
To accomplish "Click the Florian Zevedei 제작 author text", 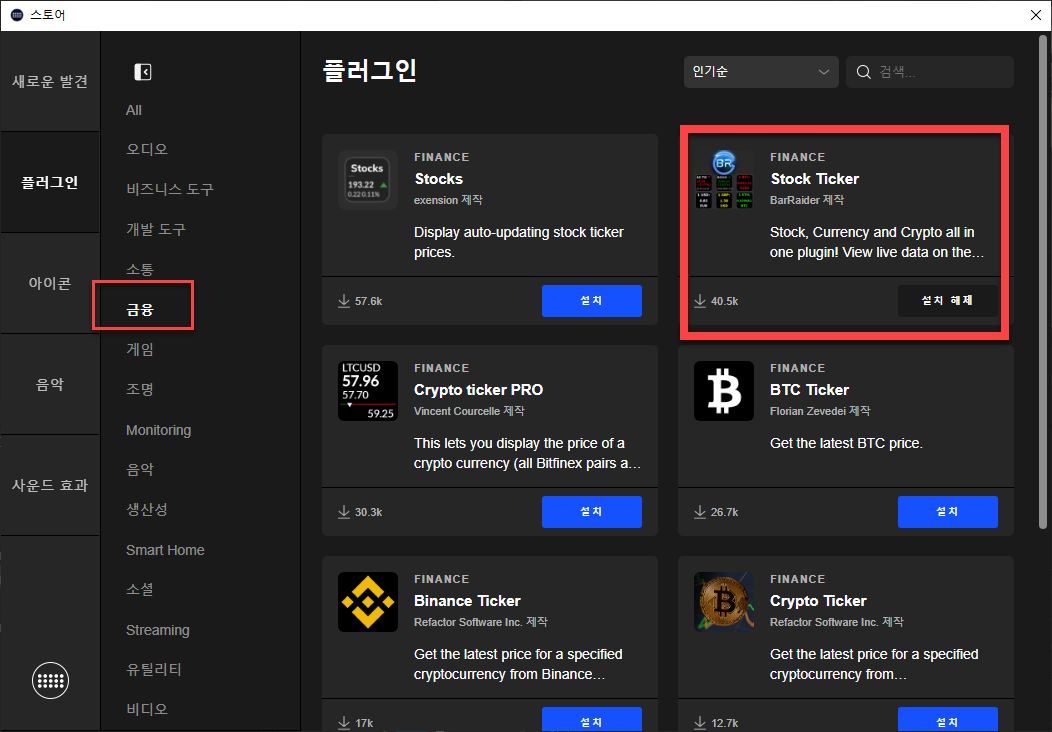I will point(820,411).
